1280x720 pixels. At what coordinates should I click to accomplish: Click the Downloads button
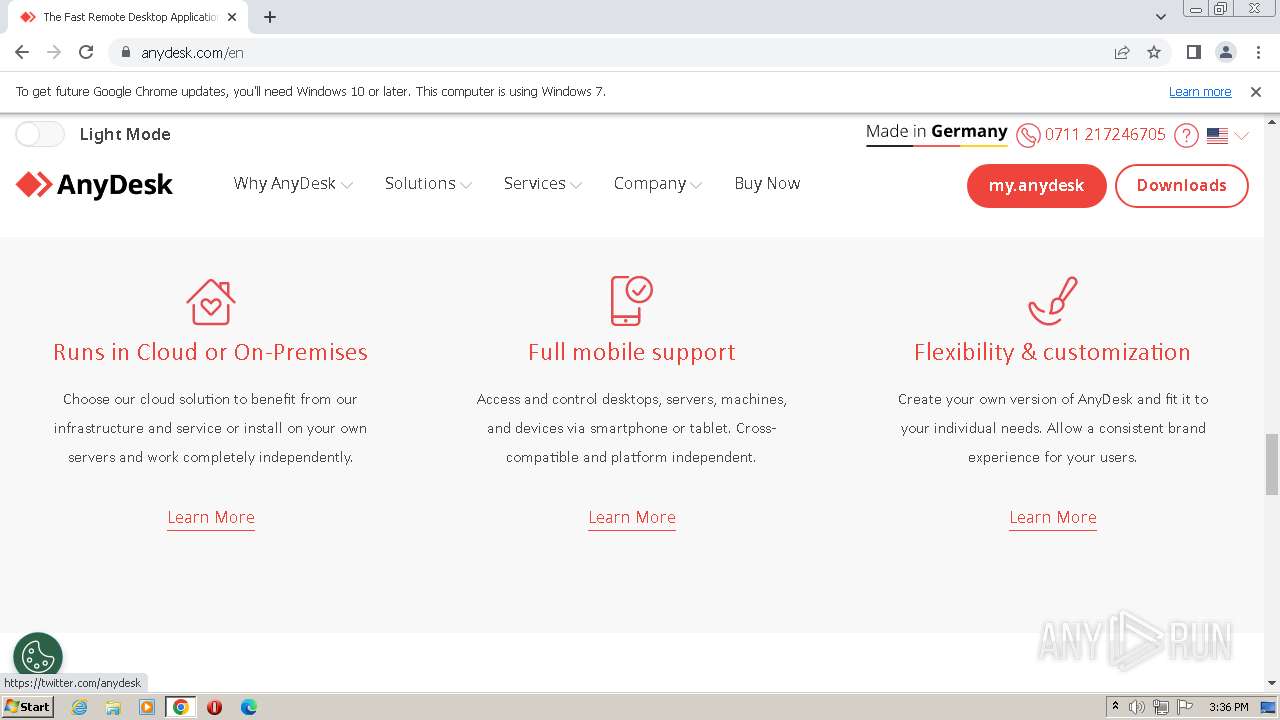1181,186
